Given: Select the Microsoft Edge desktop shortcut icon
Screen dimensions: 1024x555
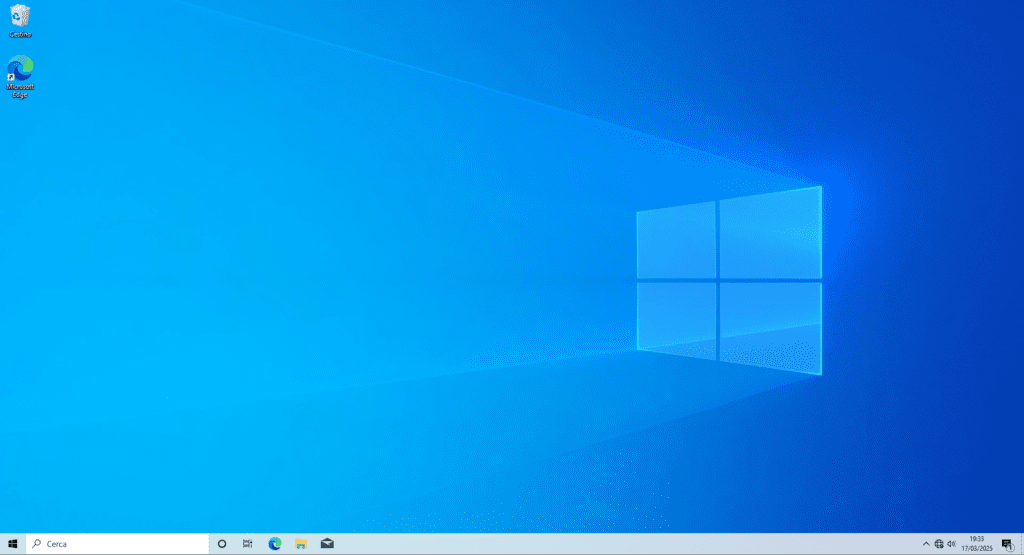Looking at the screenshot, I should pyautogui.click(x=20, y=68).
